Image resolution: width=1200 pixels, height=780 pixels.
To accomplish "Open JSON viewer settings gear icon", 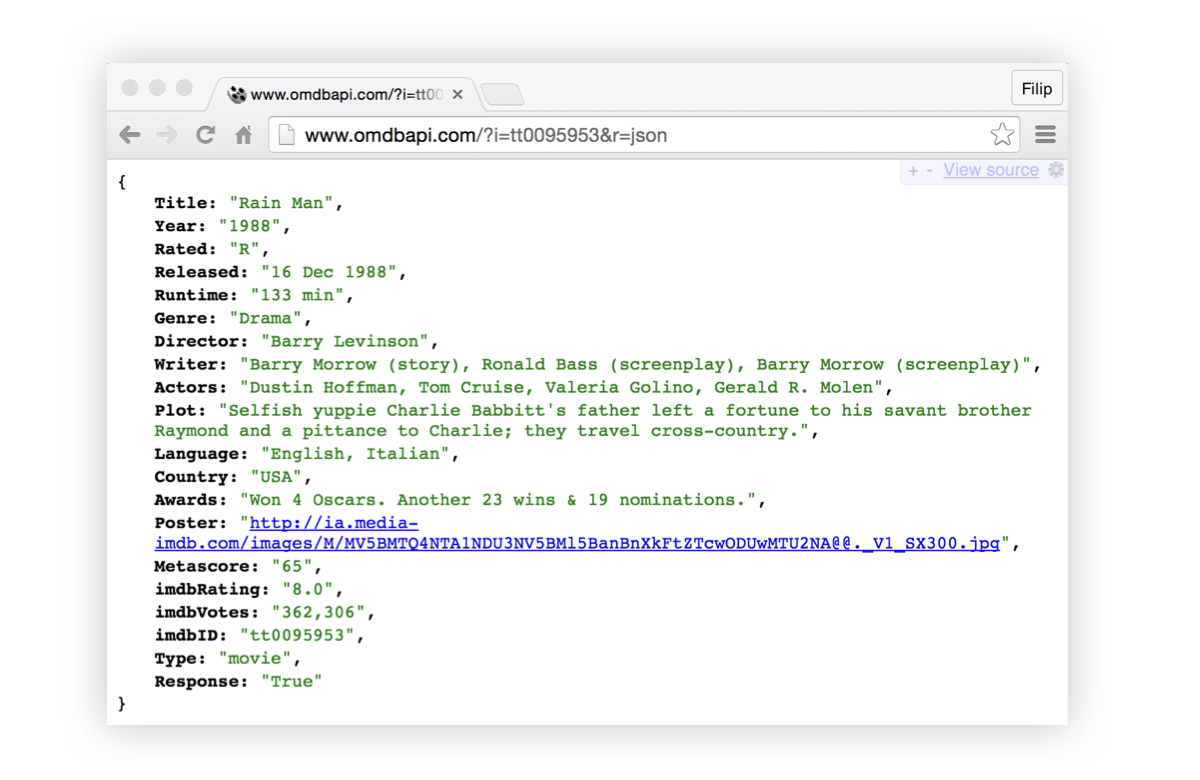I will click(1056, 170).
